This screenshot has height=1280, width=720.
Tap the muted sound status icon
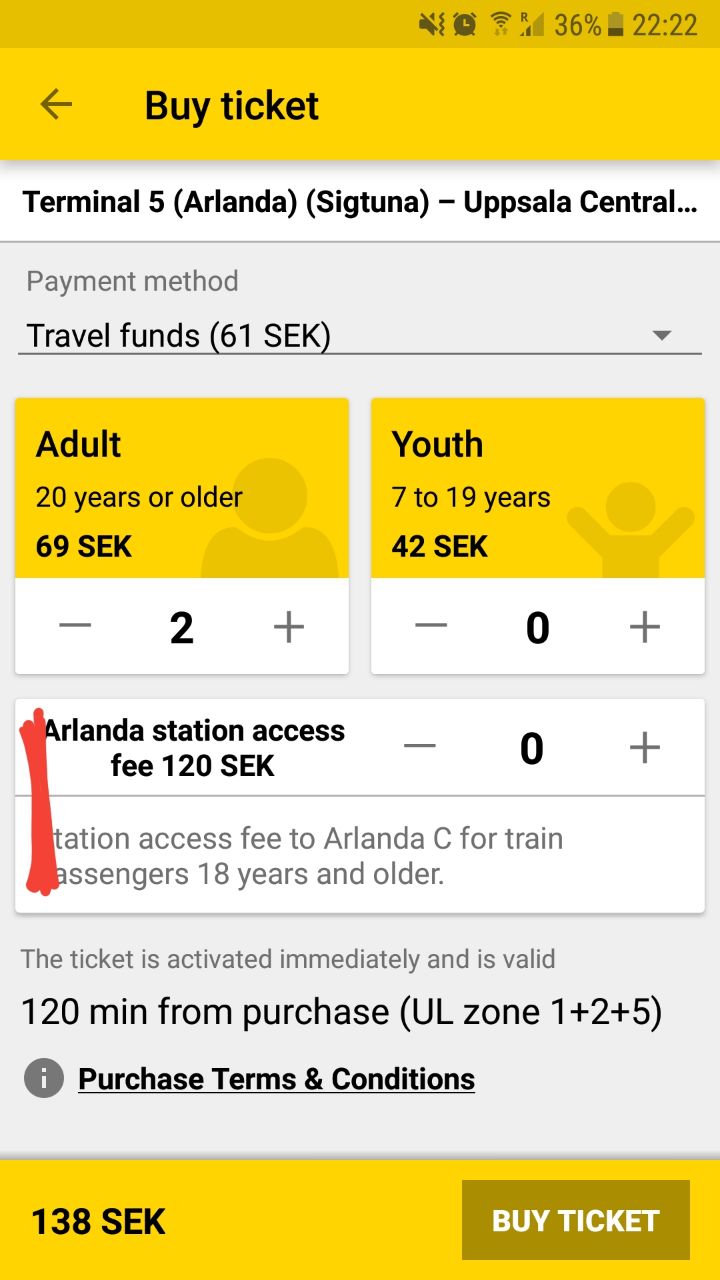tap(432, 25)
